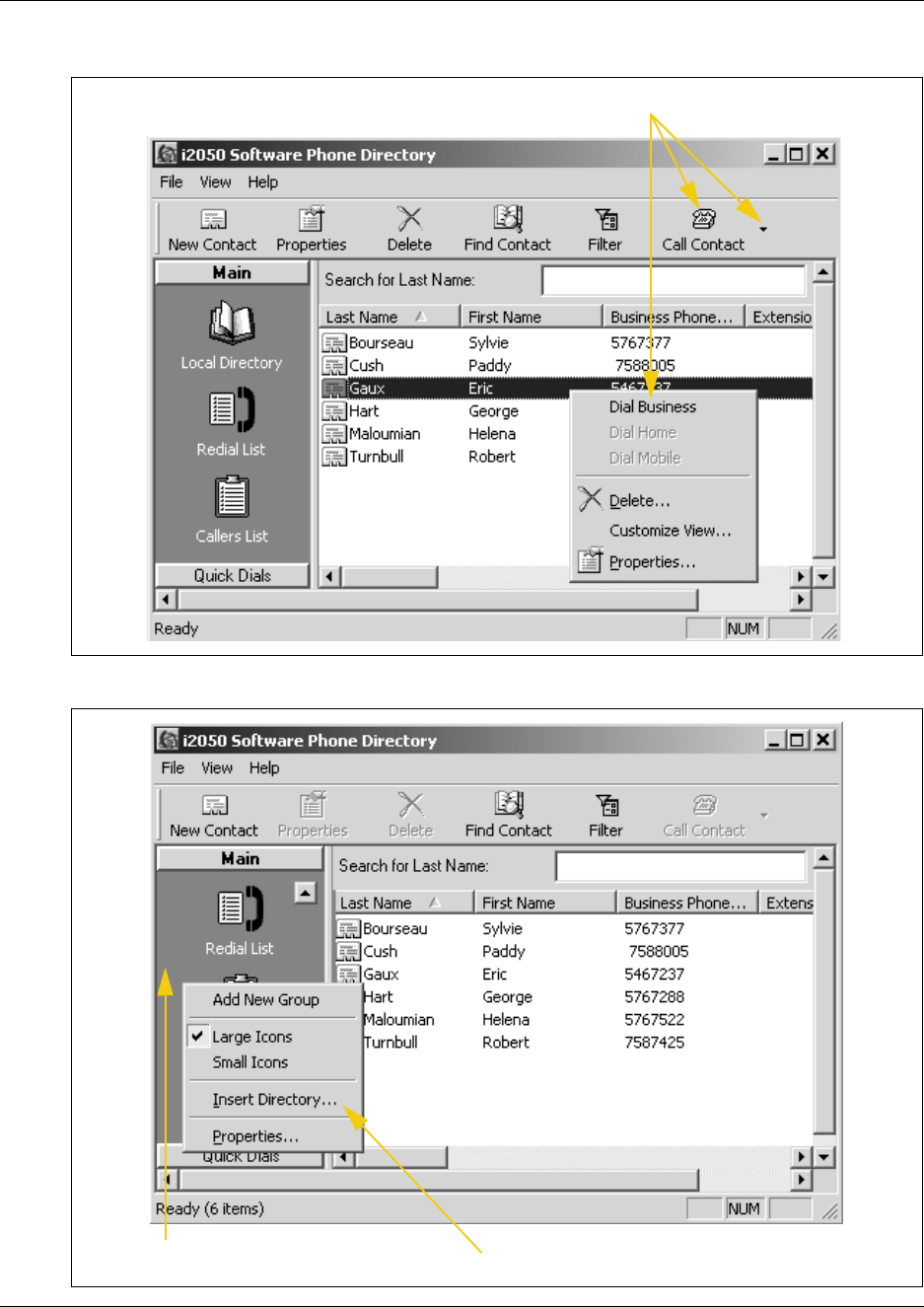Open Call Contact dropdown arrow in top window
Image resolution: width=924 pixels, height=1307 pixels.
[763, 230]
